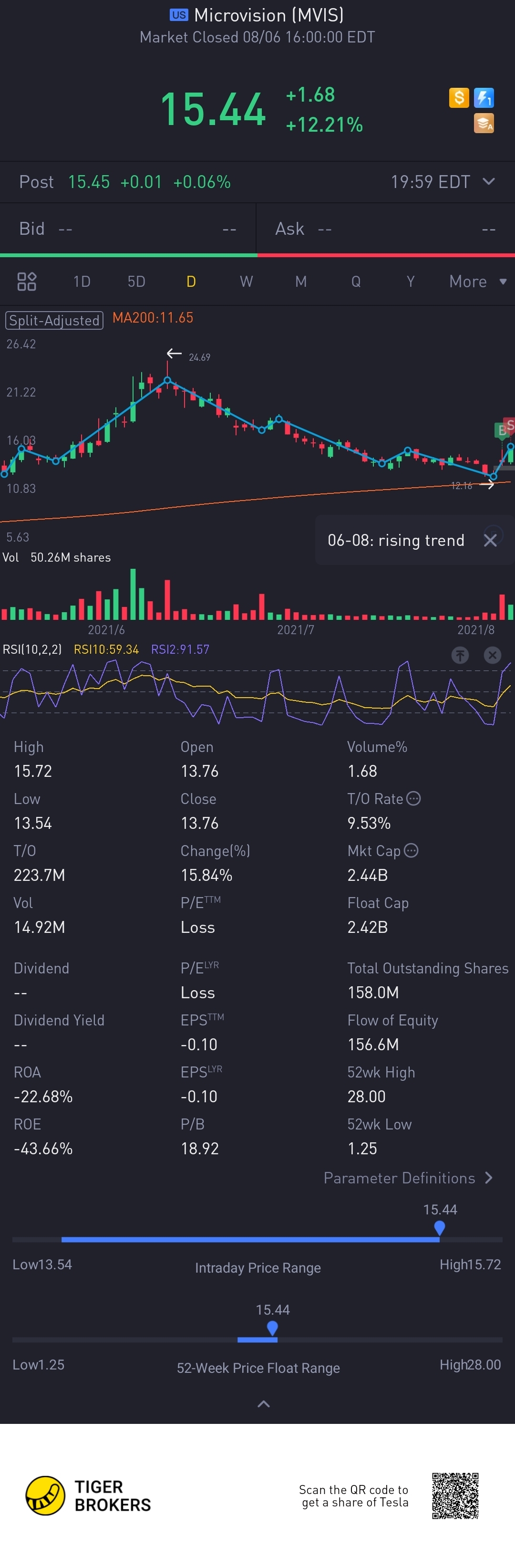Select the D daily chart tab
The image size is (515, 1568).
191,281
